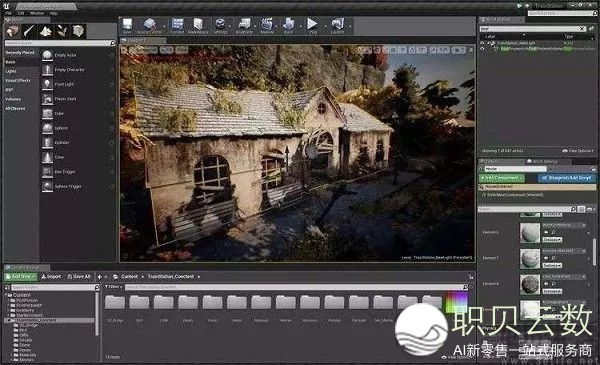
Task: Click the Launch toolbar icon
Action: coord(338,25)
